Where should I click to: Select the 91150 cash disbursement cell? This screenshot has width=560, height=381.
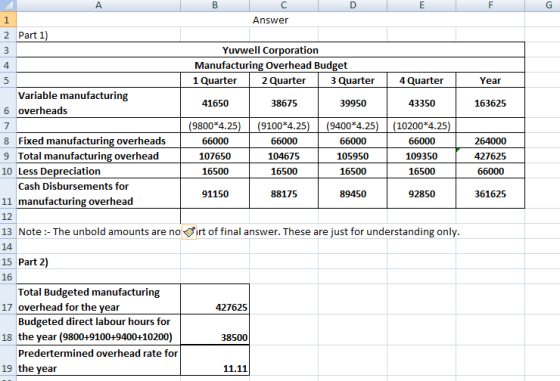point(215,194)
